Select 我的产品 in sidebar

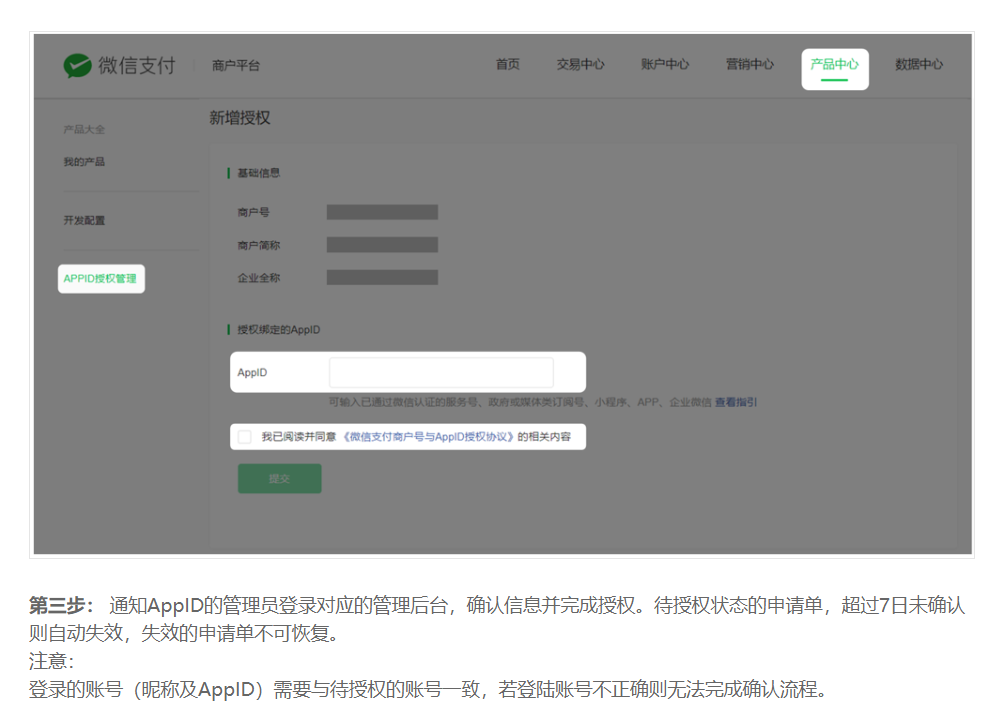coord(84,162)
